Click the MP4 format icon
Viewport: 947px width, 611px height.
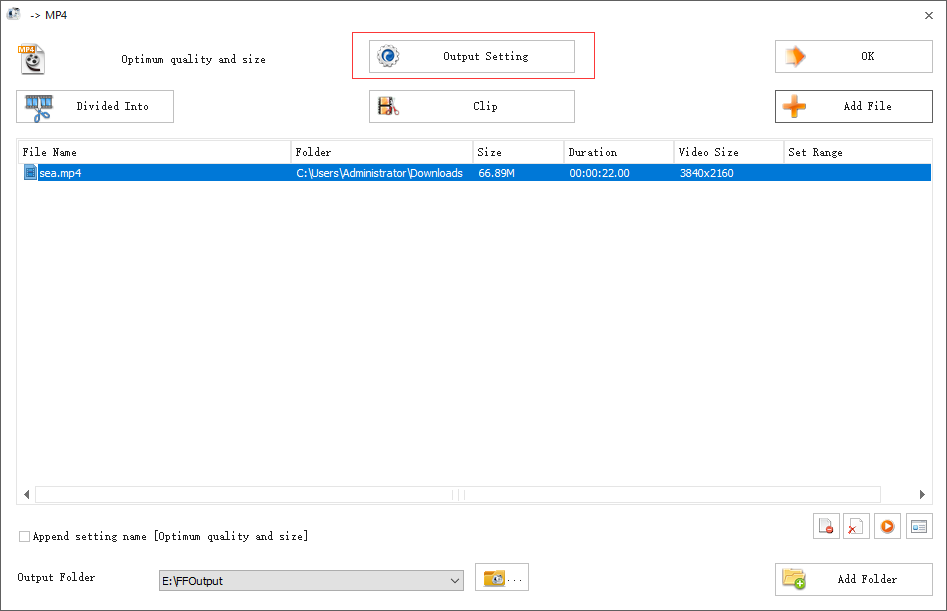tap(31, 59)
